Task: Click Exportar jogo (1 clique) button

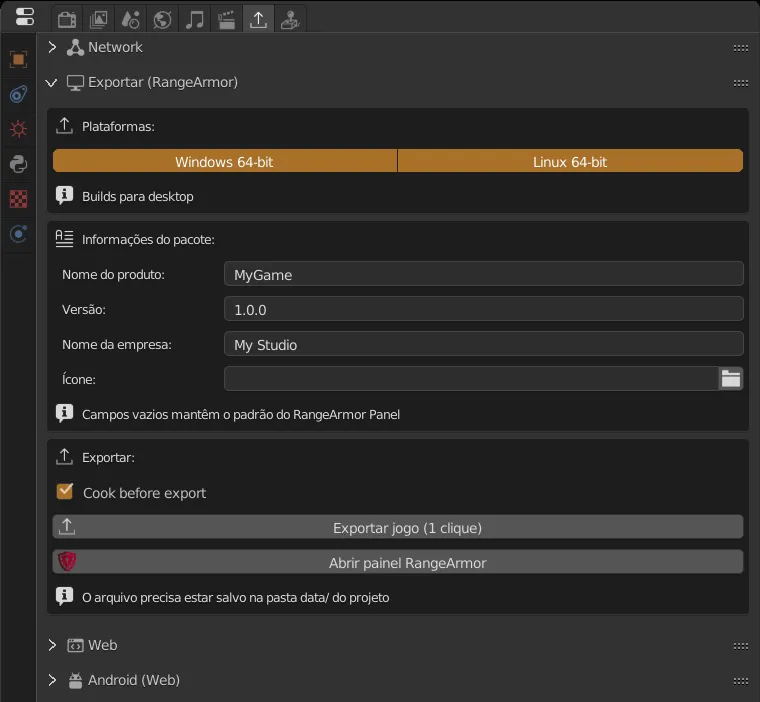Action: (398, 527)
